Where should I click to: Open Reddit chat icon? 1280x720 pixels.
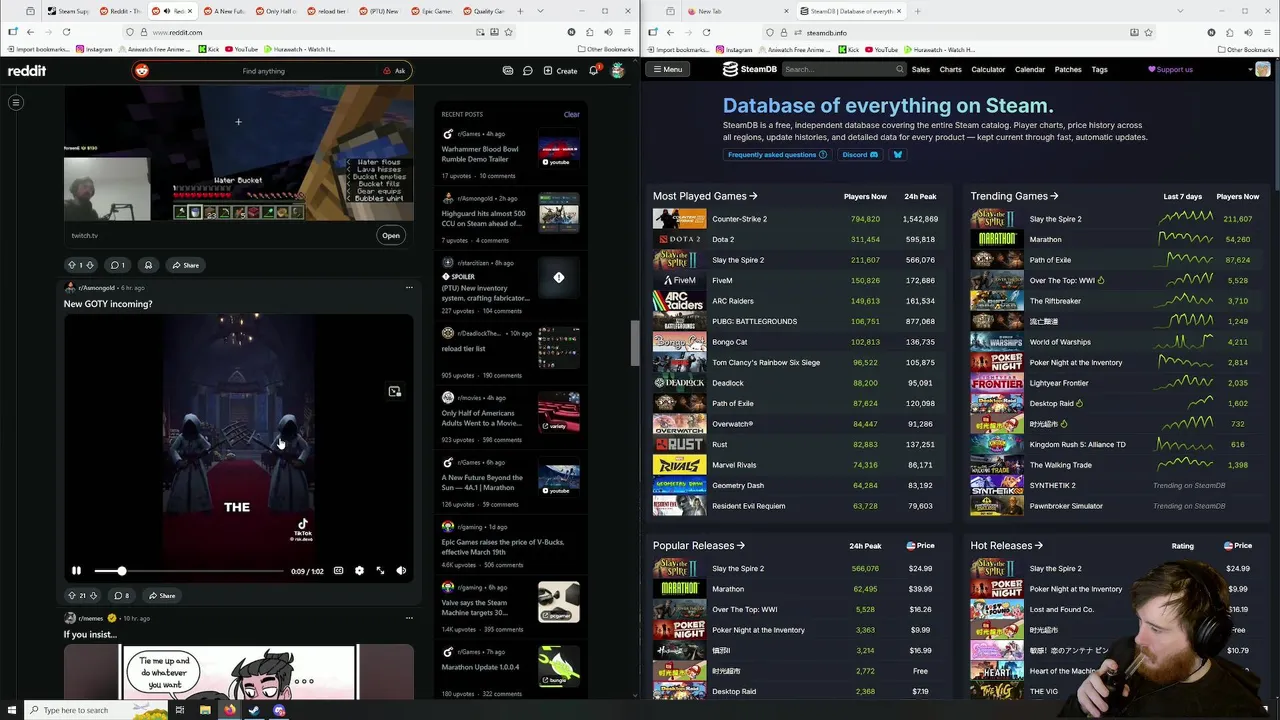(x=527, y=71)
